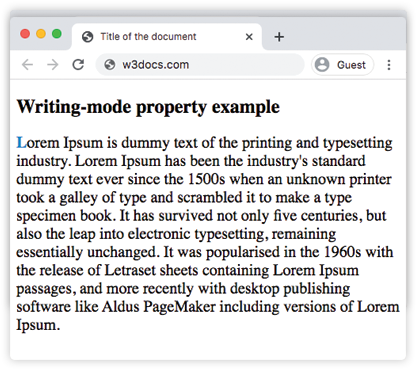Click the globe favicon on the tab
420x380 pixels.
click(x=88, y=37)
